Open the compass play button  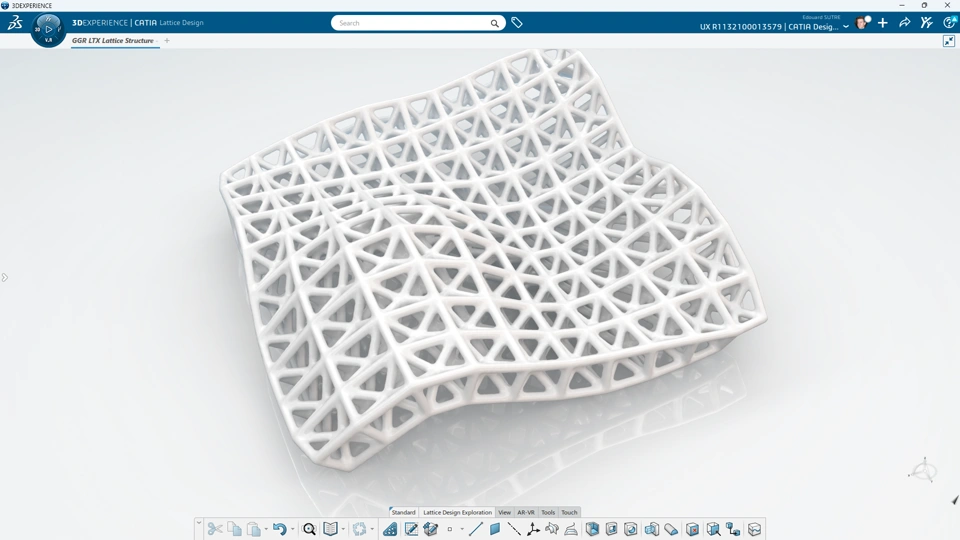click(48, 29)
